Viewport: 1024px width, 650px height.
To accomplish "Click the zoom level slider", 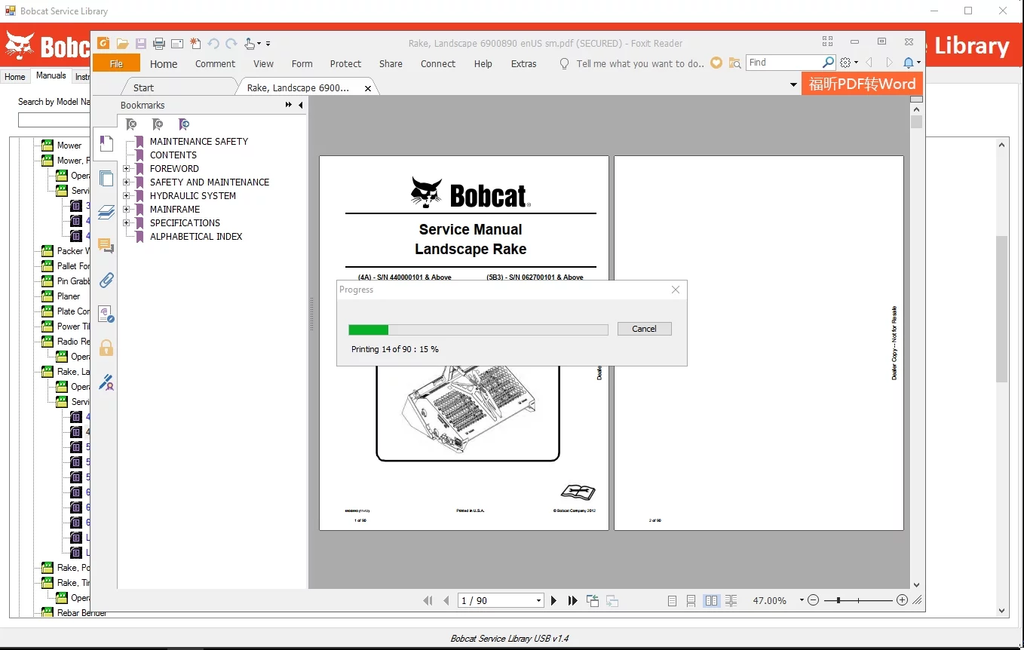I will click(857, 600).
